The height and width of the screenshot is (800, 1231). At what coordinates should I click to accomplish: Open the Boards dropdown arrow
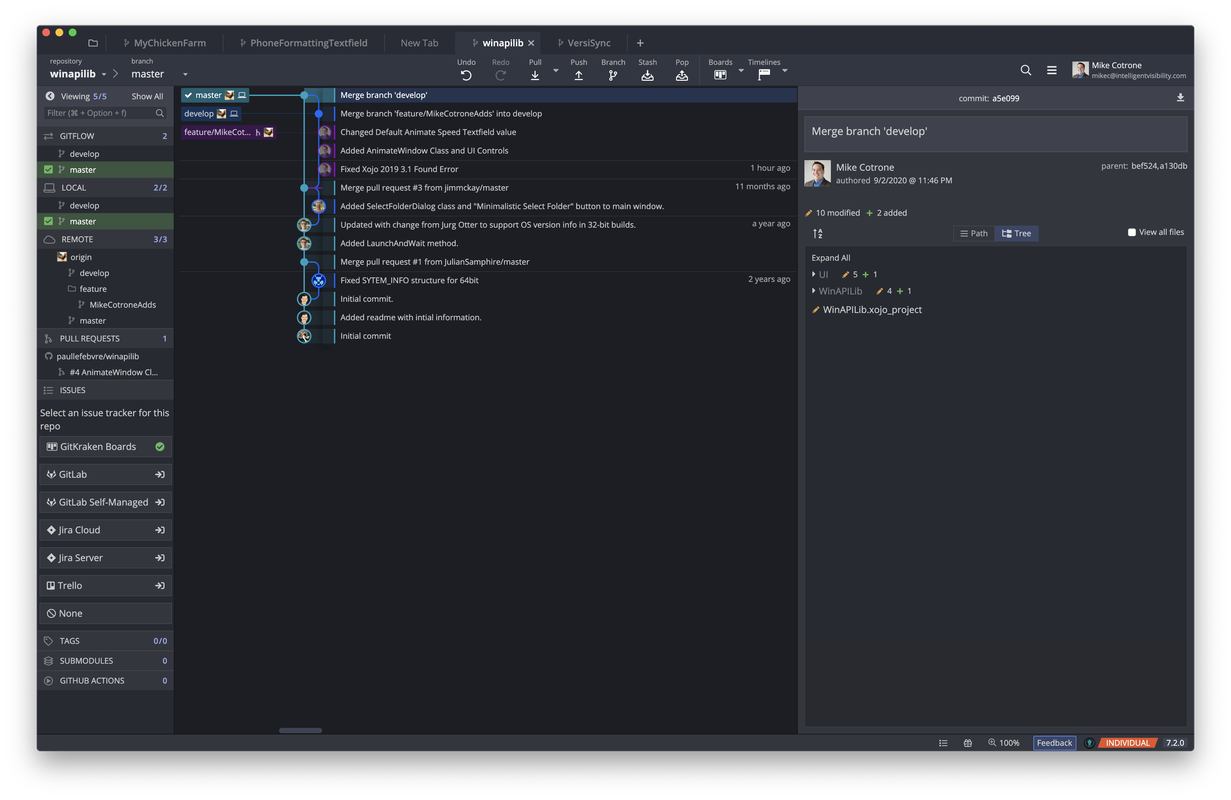741,71
